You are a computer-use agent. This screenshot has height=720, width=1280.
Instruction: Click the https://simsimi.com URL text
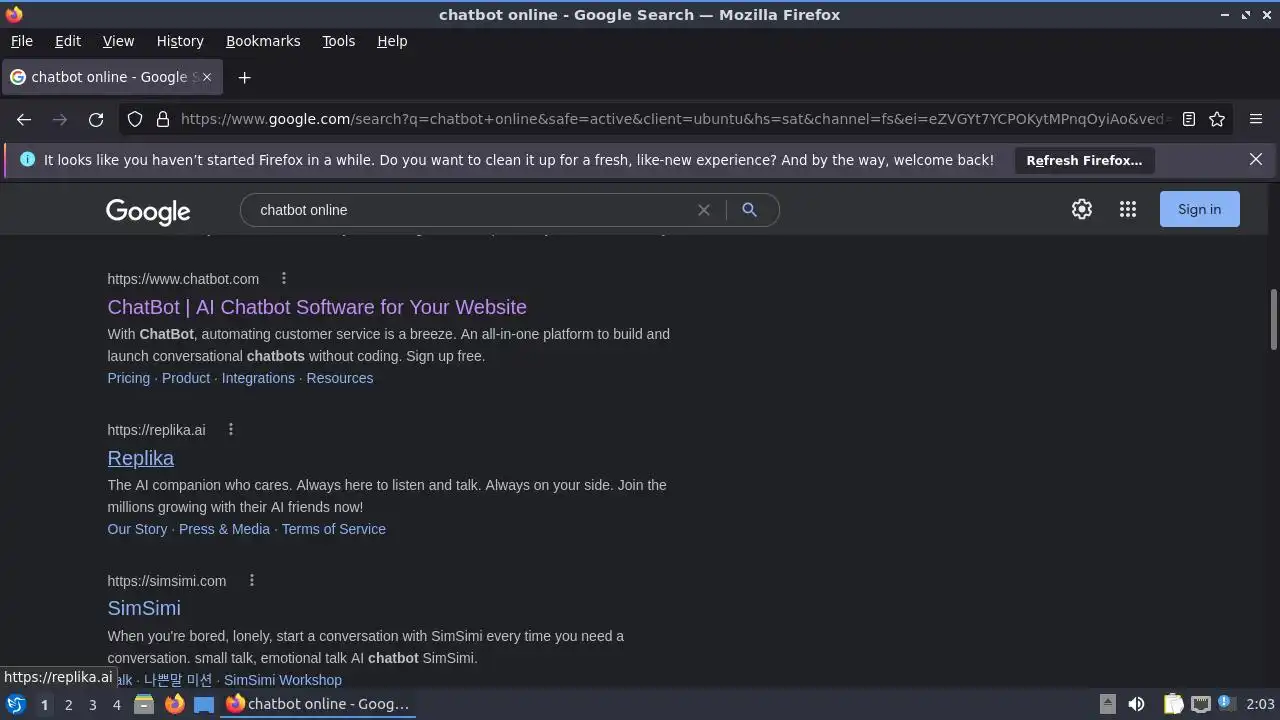coord(167,581)
